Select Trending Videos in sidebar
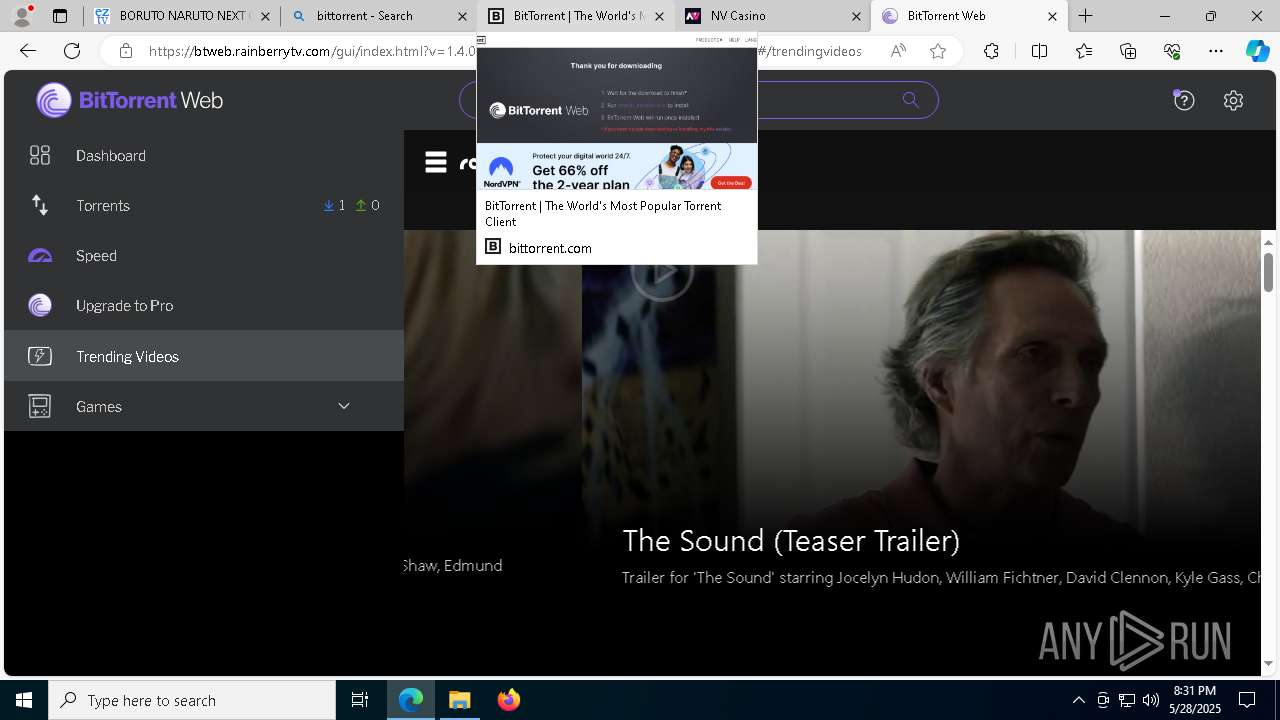 204,356
